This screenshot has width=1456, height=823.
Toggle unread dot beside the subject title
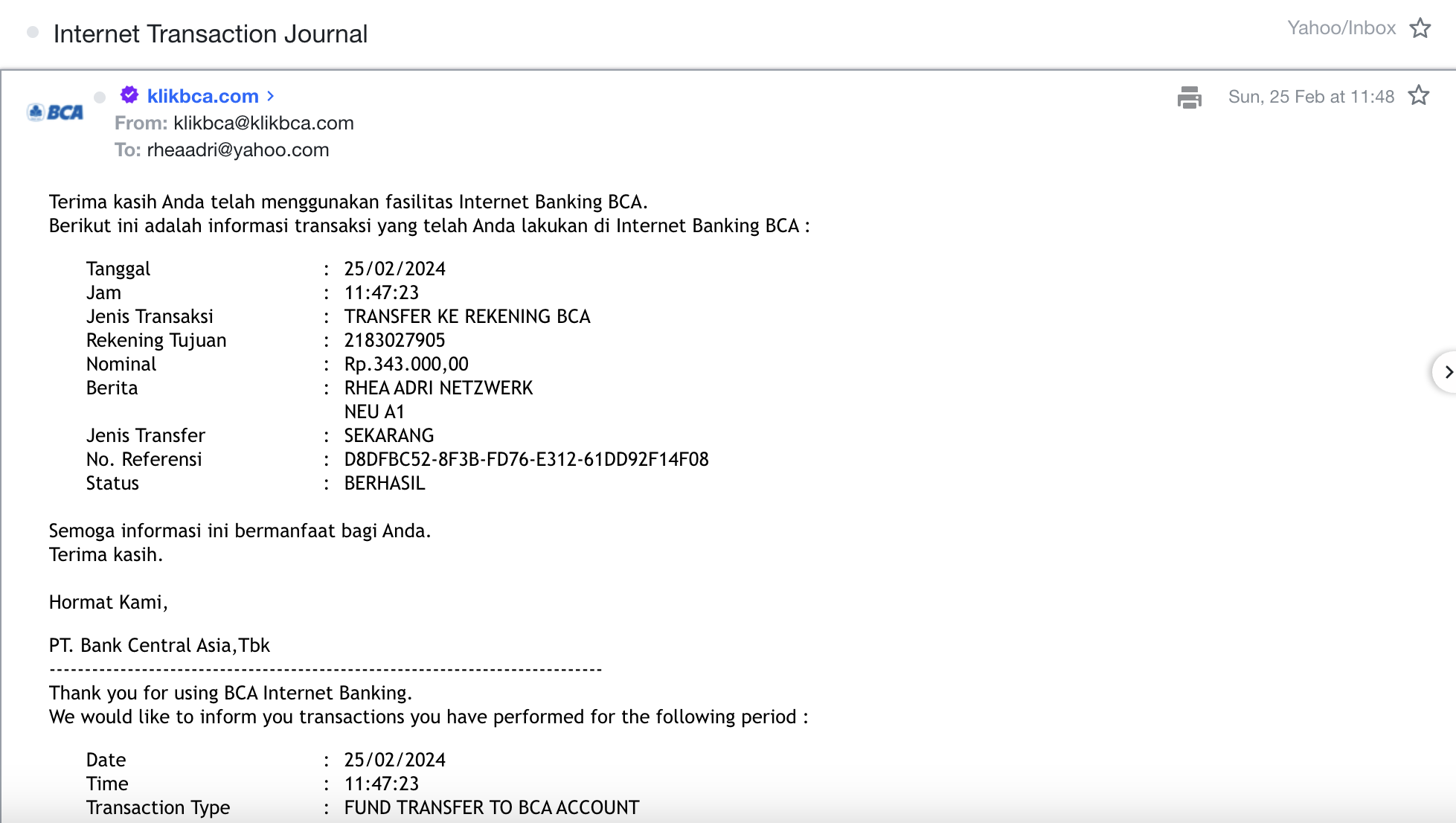[33, 32]
